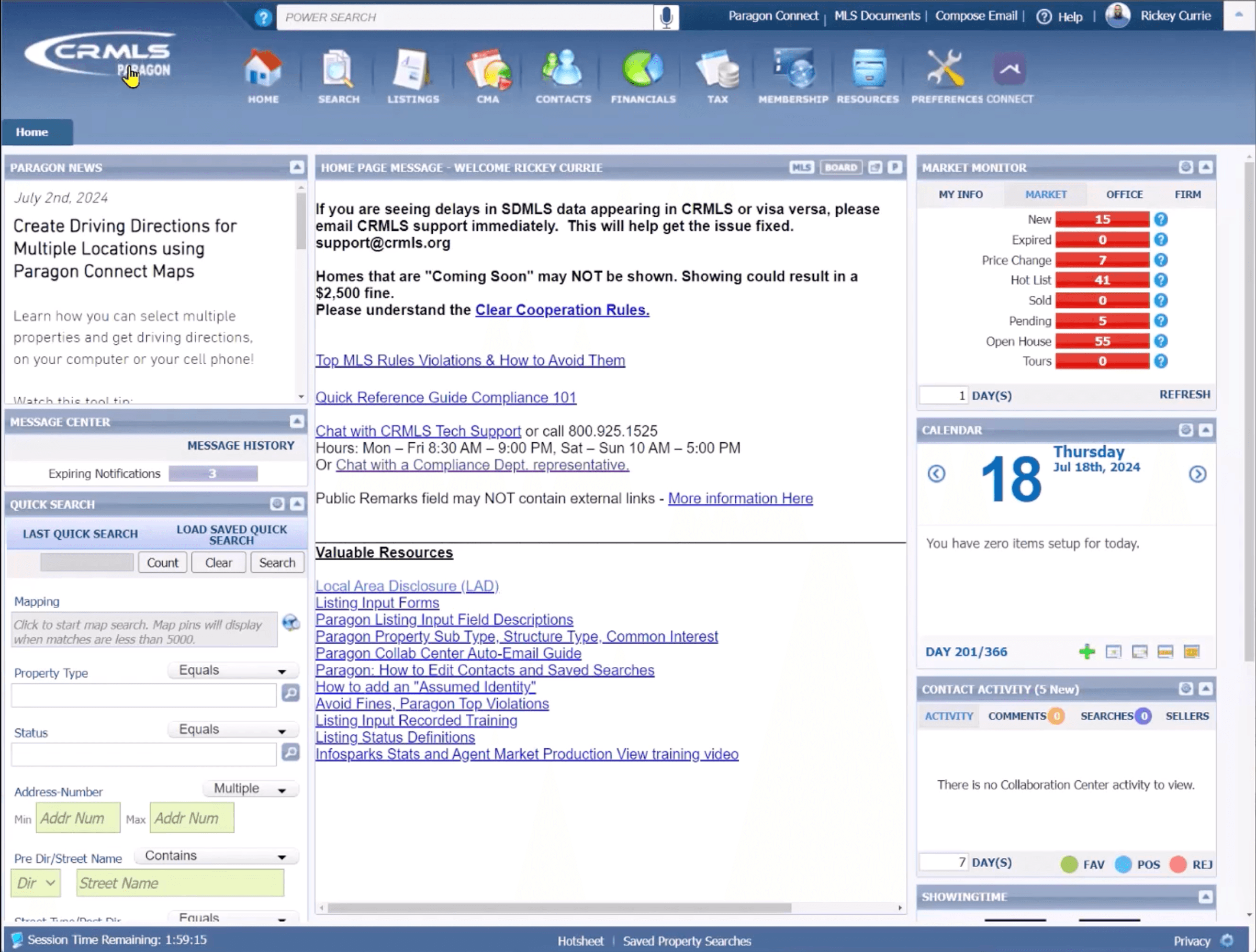Open Property Type Equals dropdown
Screen dimensions: 1256x952
coord(233,670)
